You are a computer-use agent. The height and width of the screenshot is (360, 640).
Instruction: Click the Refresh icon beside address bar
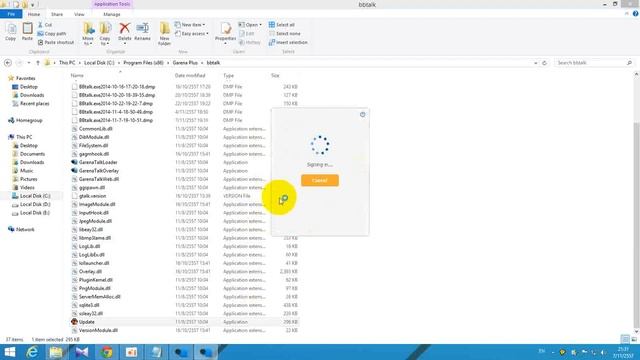pyautogui.click(x=544, y=63)
